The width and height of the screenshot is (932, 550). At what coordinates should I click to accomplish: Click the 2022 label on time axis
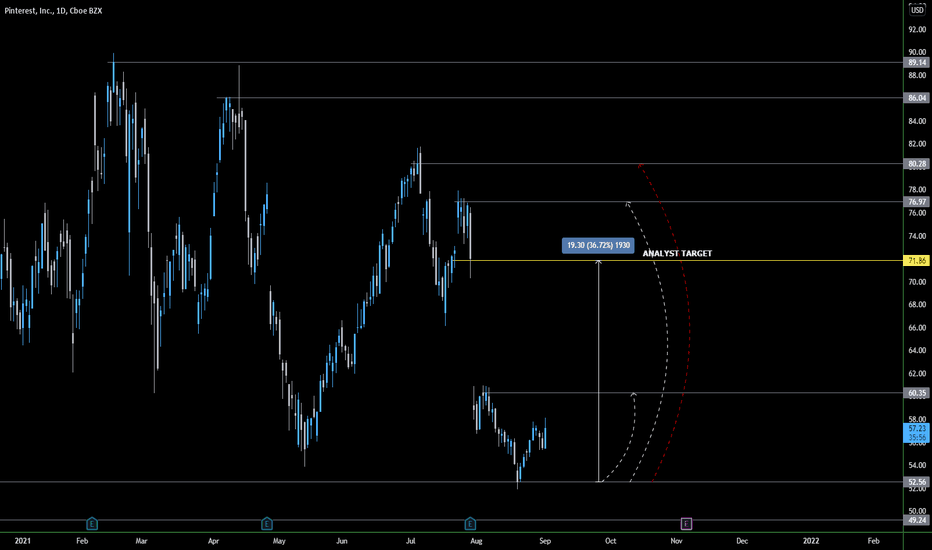coord(811,541)
